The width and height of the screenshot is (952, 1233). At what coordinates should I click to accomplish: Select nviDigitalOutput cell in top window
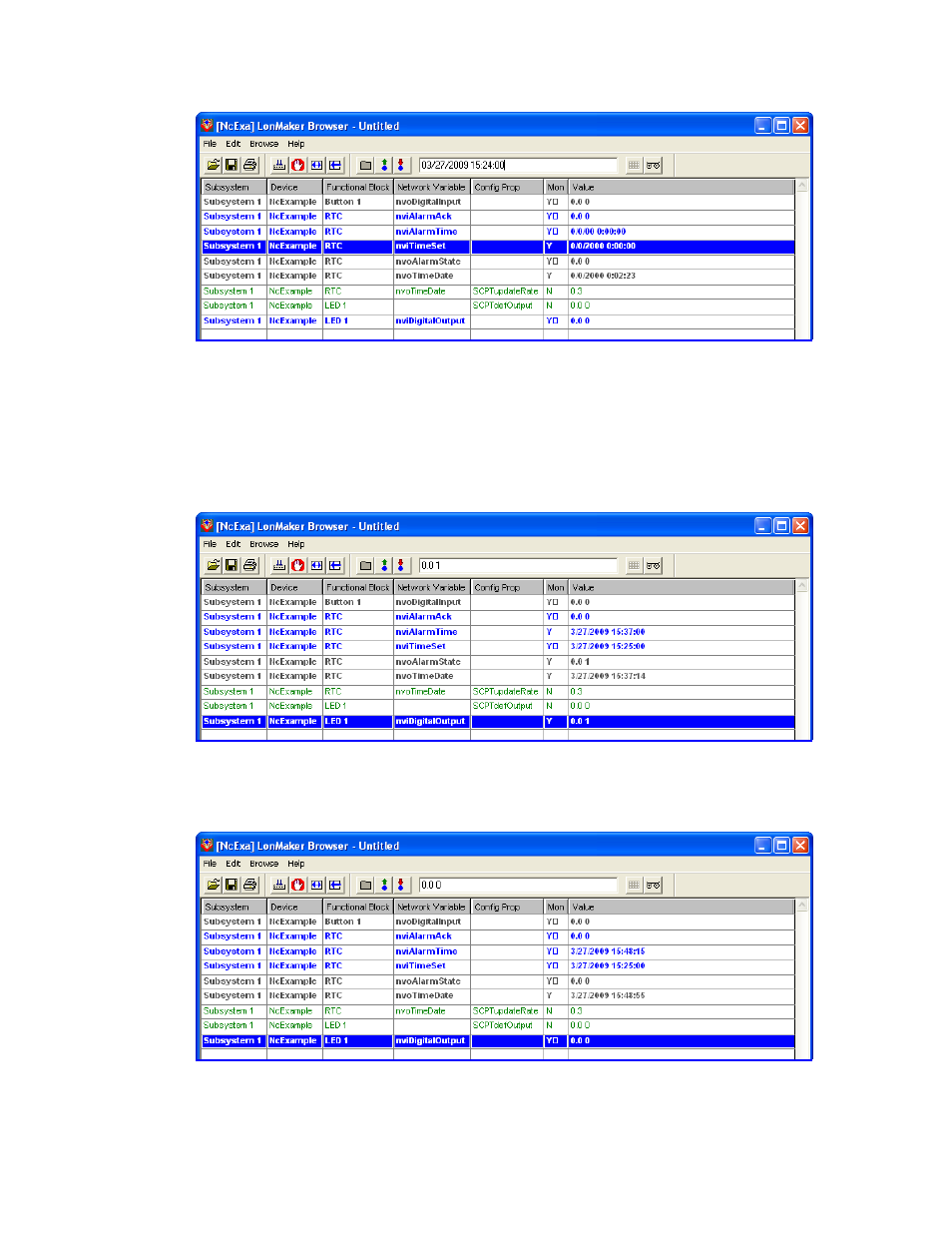point(431,320)
